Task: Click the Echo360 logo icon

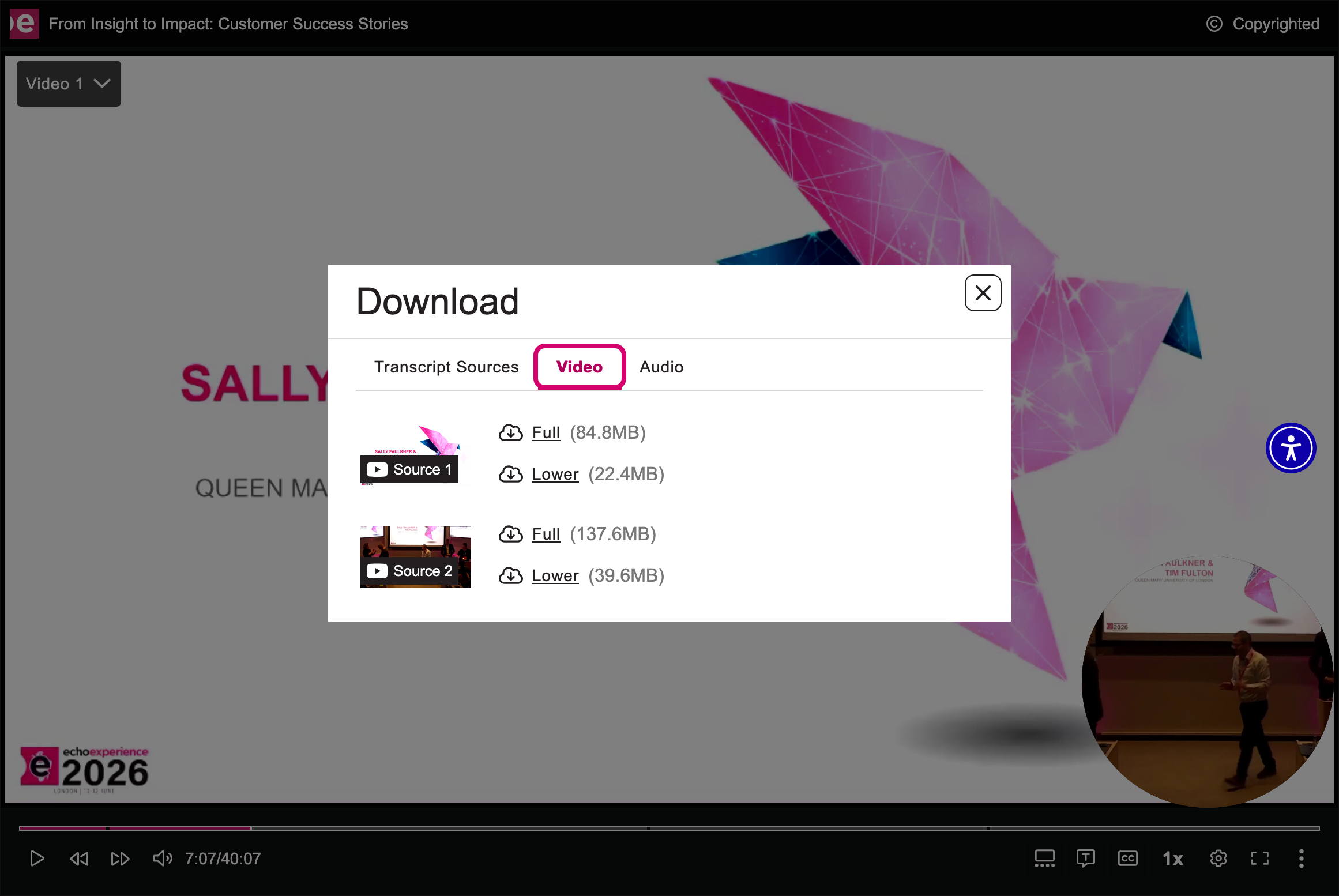Action: click(24, 24)
